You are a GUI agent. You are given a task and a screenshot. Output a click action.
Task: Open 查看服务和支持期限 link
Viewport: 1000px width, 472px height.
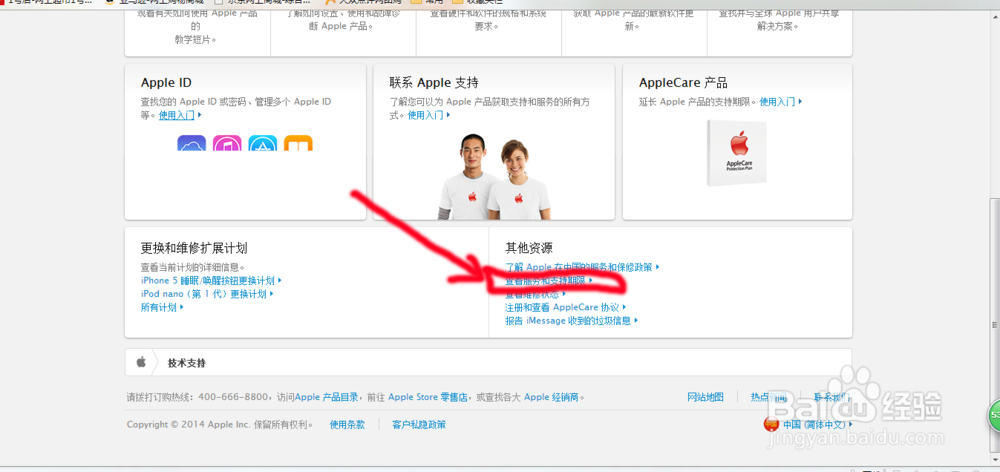point(545,281)
